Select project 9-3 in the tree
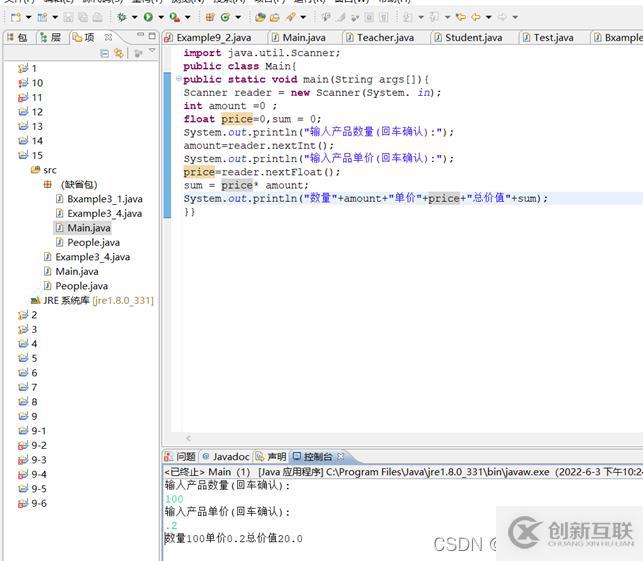 [x=32, y=460]
